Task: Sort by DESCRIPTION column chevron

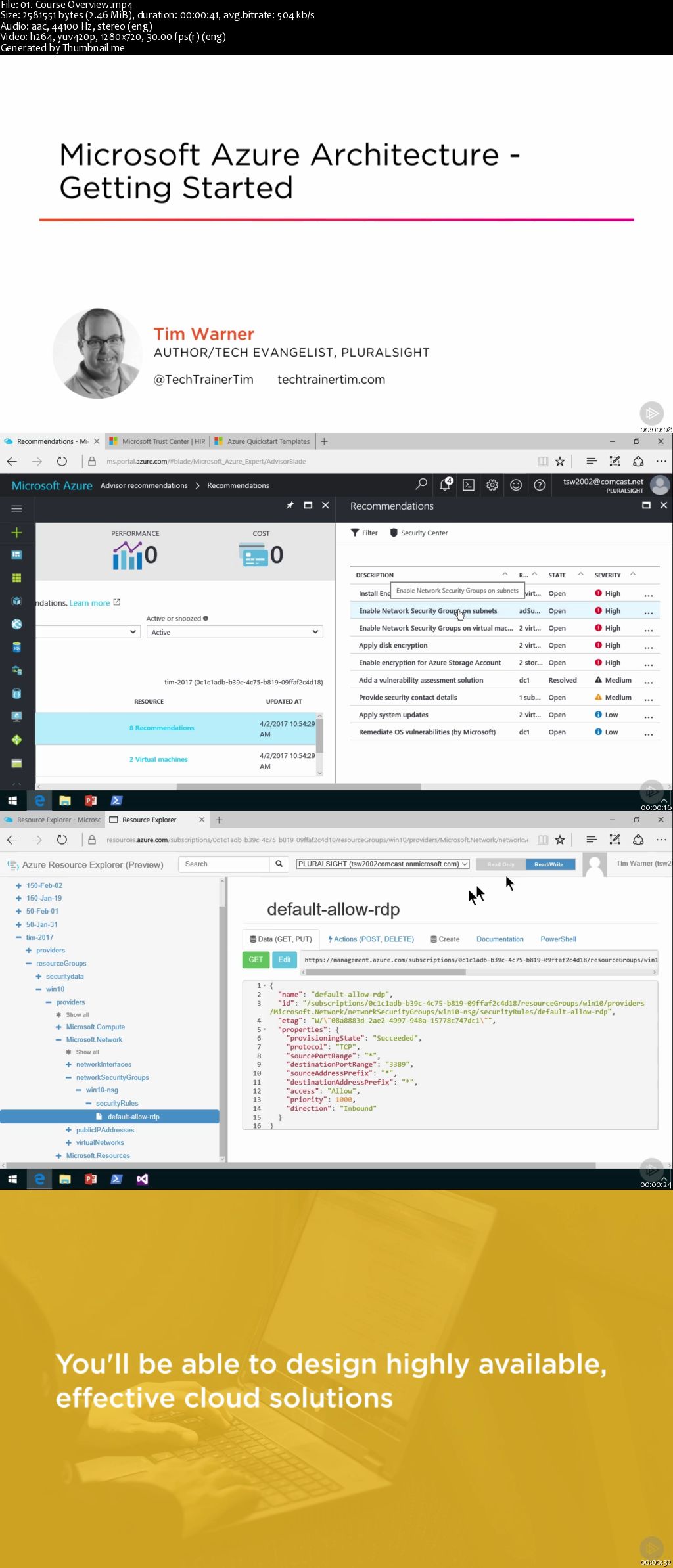Action: coord(505,574)
